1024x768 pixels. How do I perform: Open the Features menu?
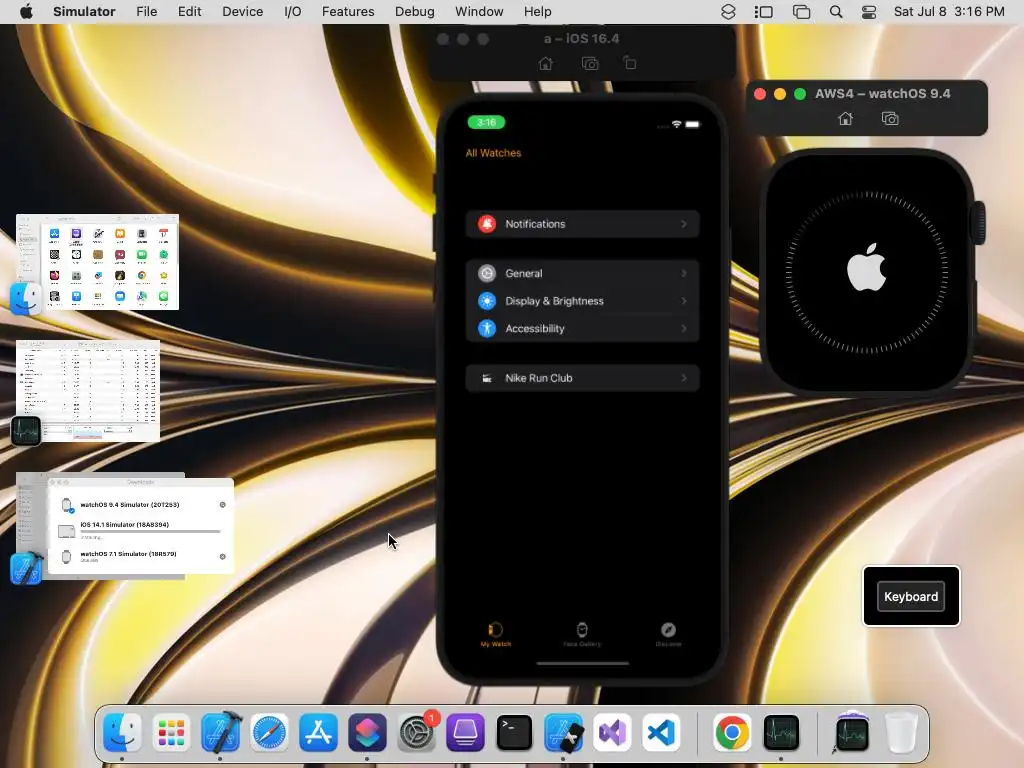pos(348,12)
